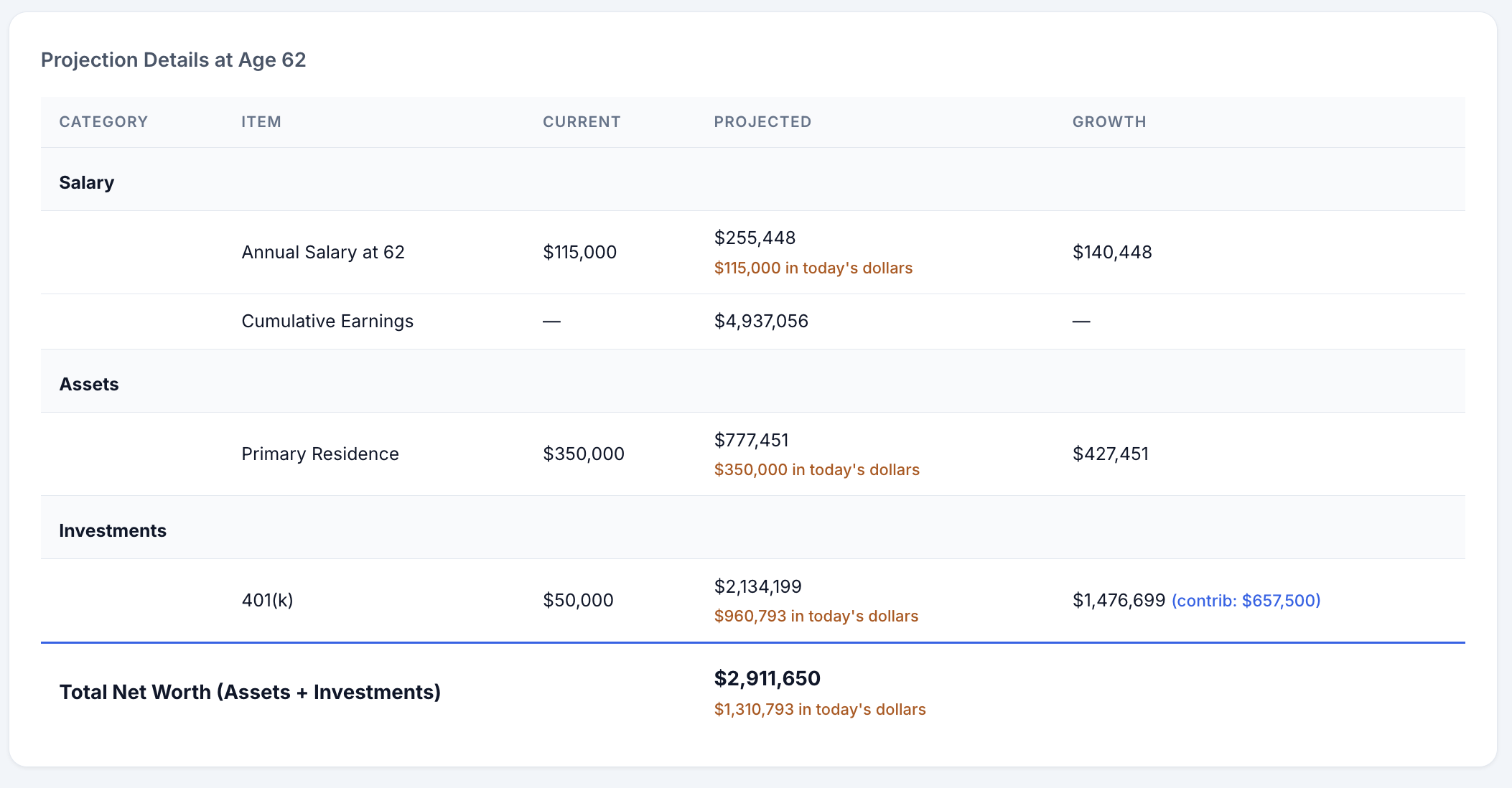Click the $2,911,650 total value
This screenshot has height=788, width=1512.
(x=767, y=679)
